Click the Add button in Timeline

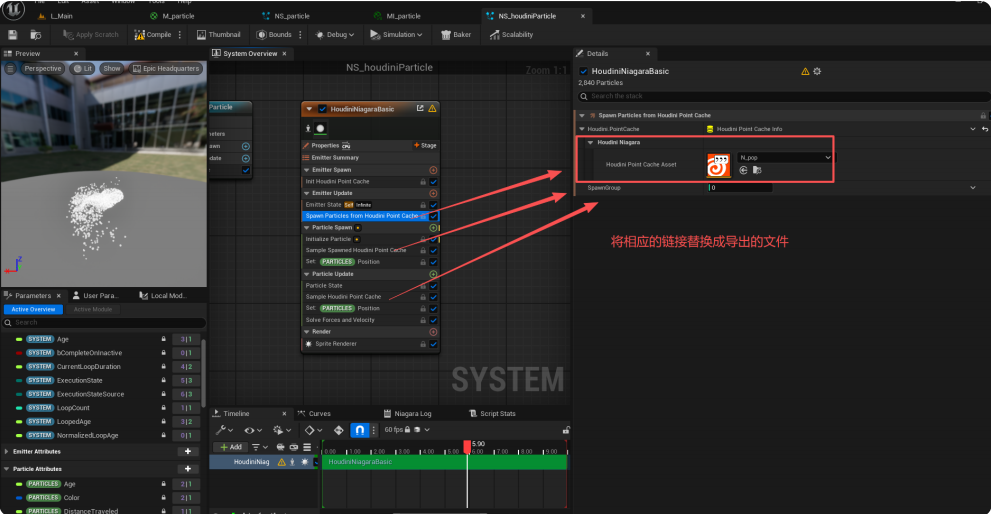coord(230,447)
